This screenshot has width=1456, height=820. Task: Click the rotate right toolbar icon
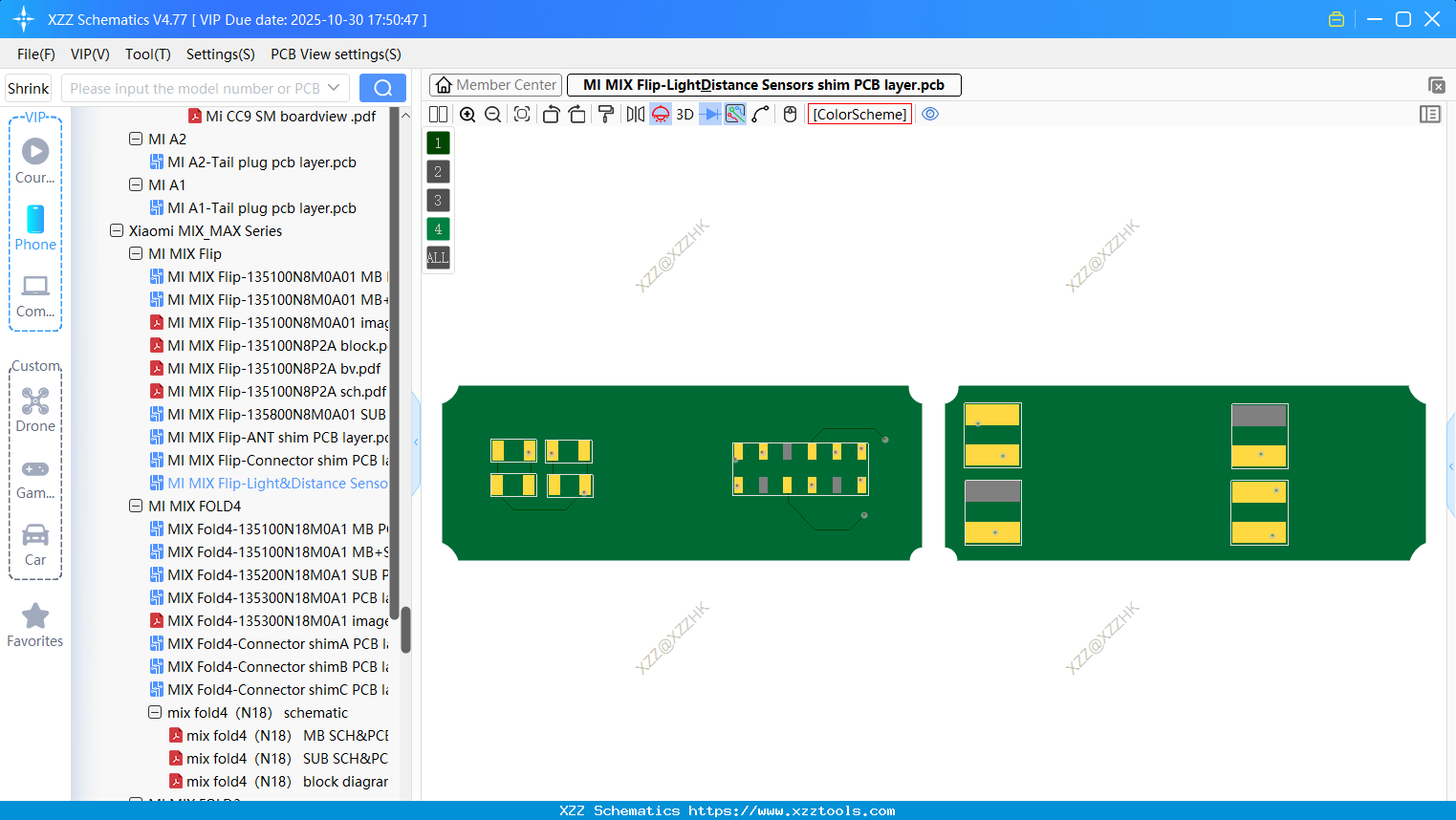(x=576, y=114)
